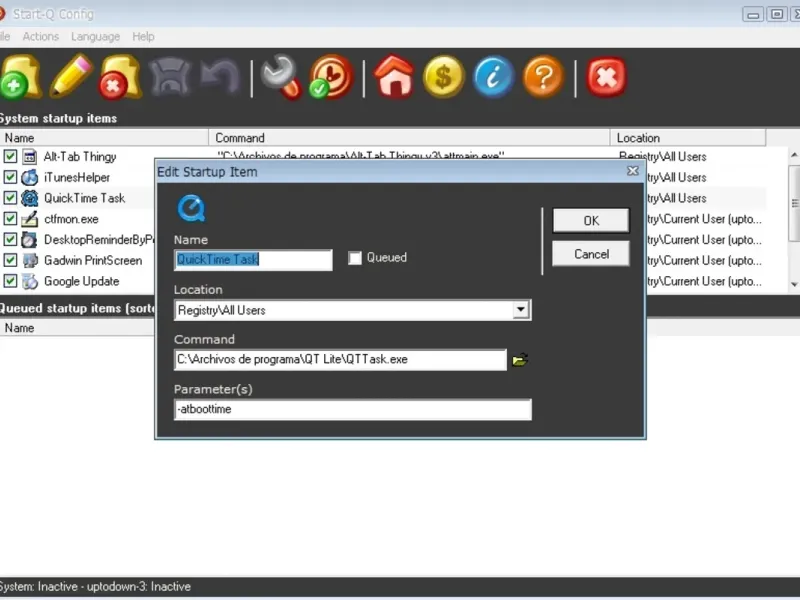Open the Language menu
Image resolution: width=800 pixels, height=600 pixels.
click(x=95, y=37)
